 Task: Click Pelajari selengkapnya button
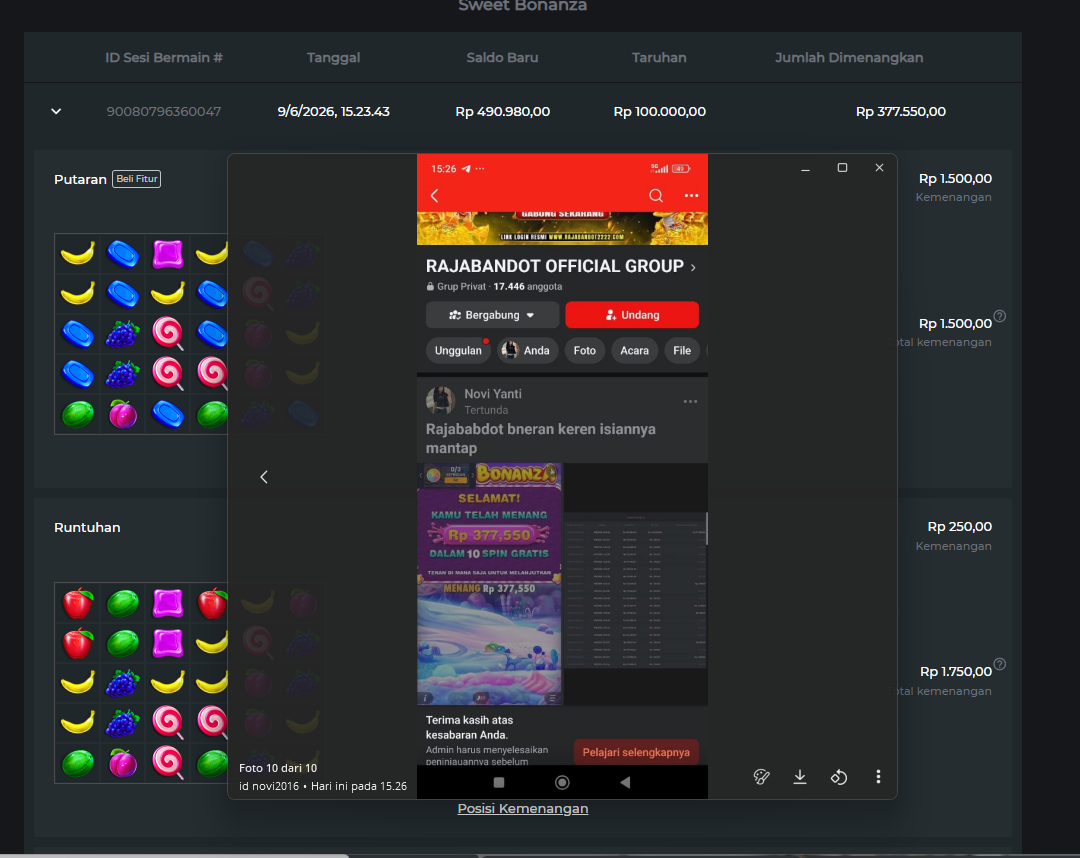point(636,752)
